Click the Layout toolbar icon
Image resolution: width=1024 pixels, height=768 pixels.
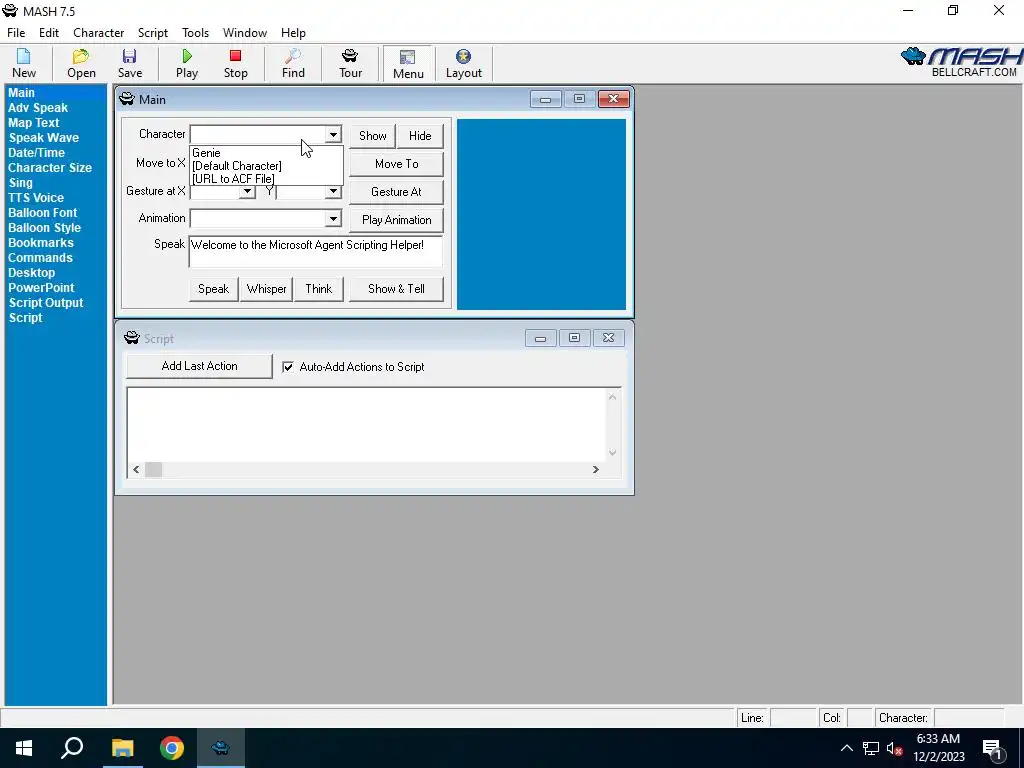464,63
